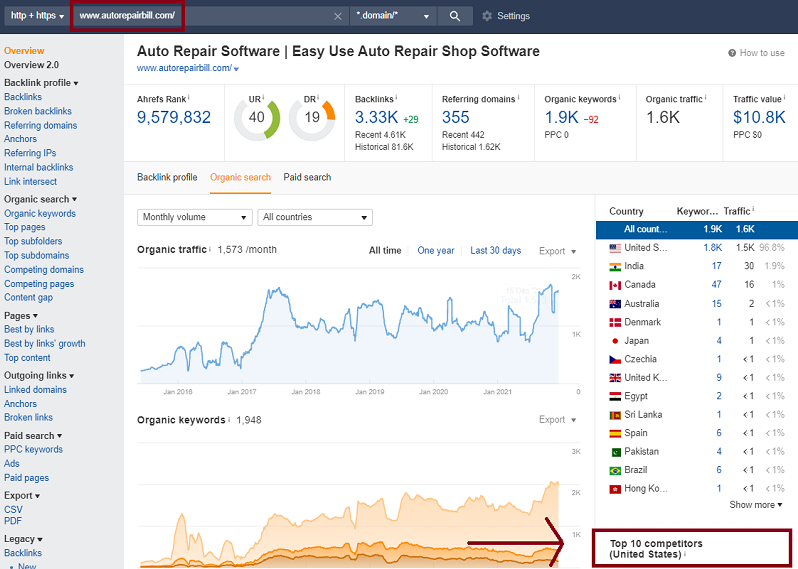Open Referring domains in sidebar
This screenshot has height=569, width=798.
click(41, 125)
